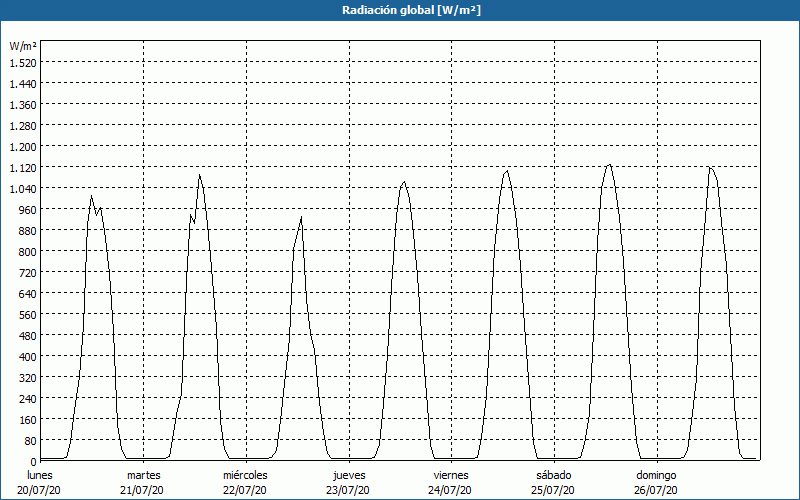The width and height of the screenshot is (800, 500).
Task: Click the 'martes' day label
Action: 143,475
